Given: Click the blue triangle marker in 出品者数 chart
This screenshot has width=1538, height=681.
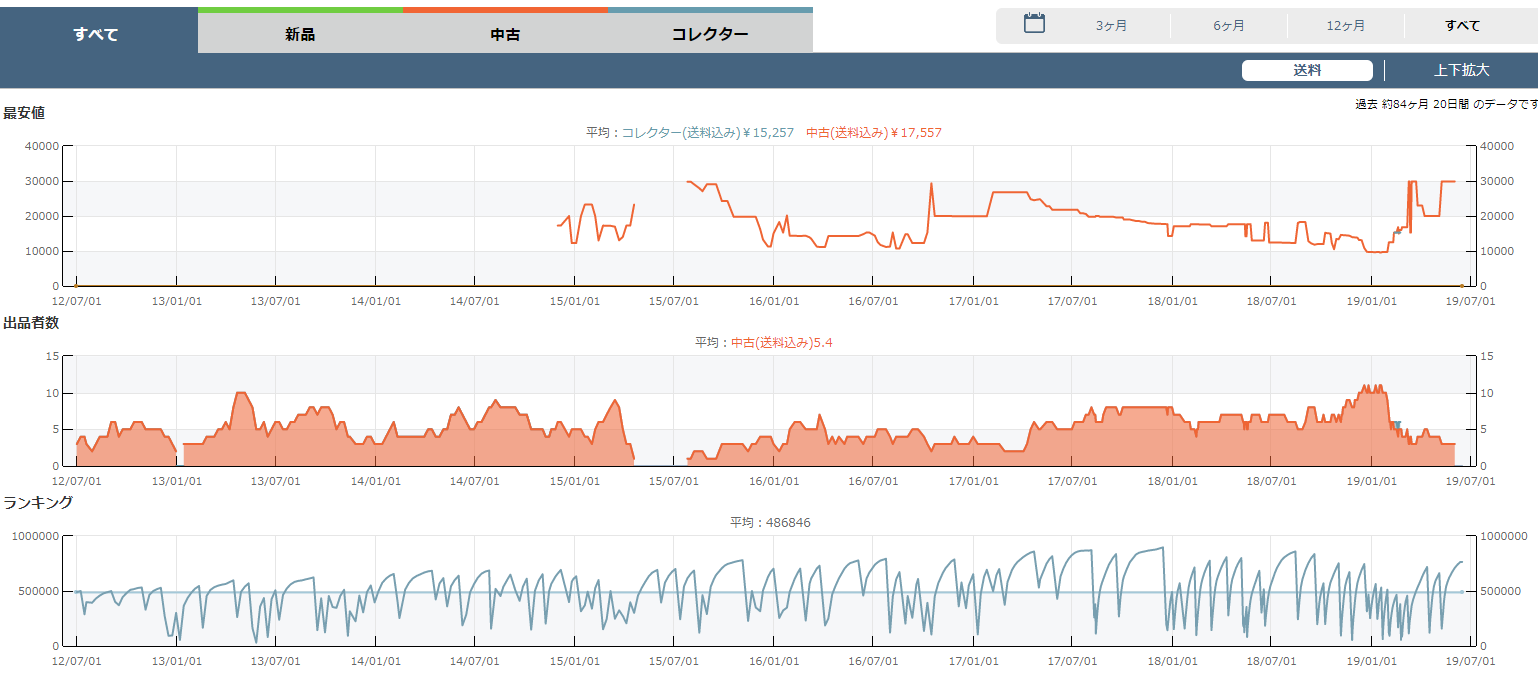Looking at the screenshot, I should pyautogui.click(x=1396, y=425).
